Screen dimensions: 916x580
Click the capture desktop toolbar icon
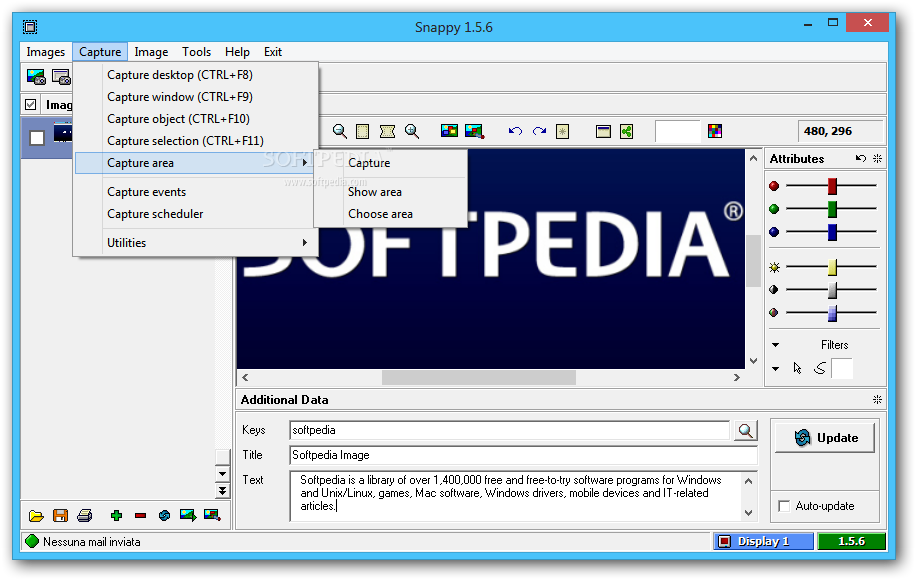36,77
